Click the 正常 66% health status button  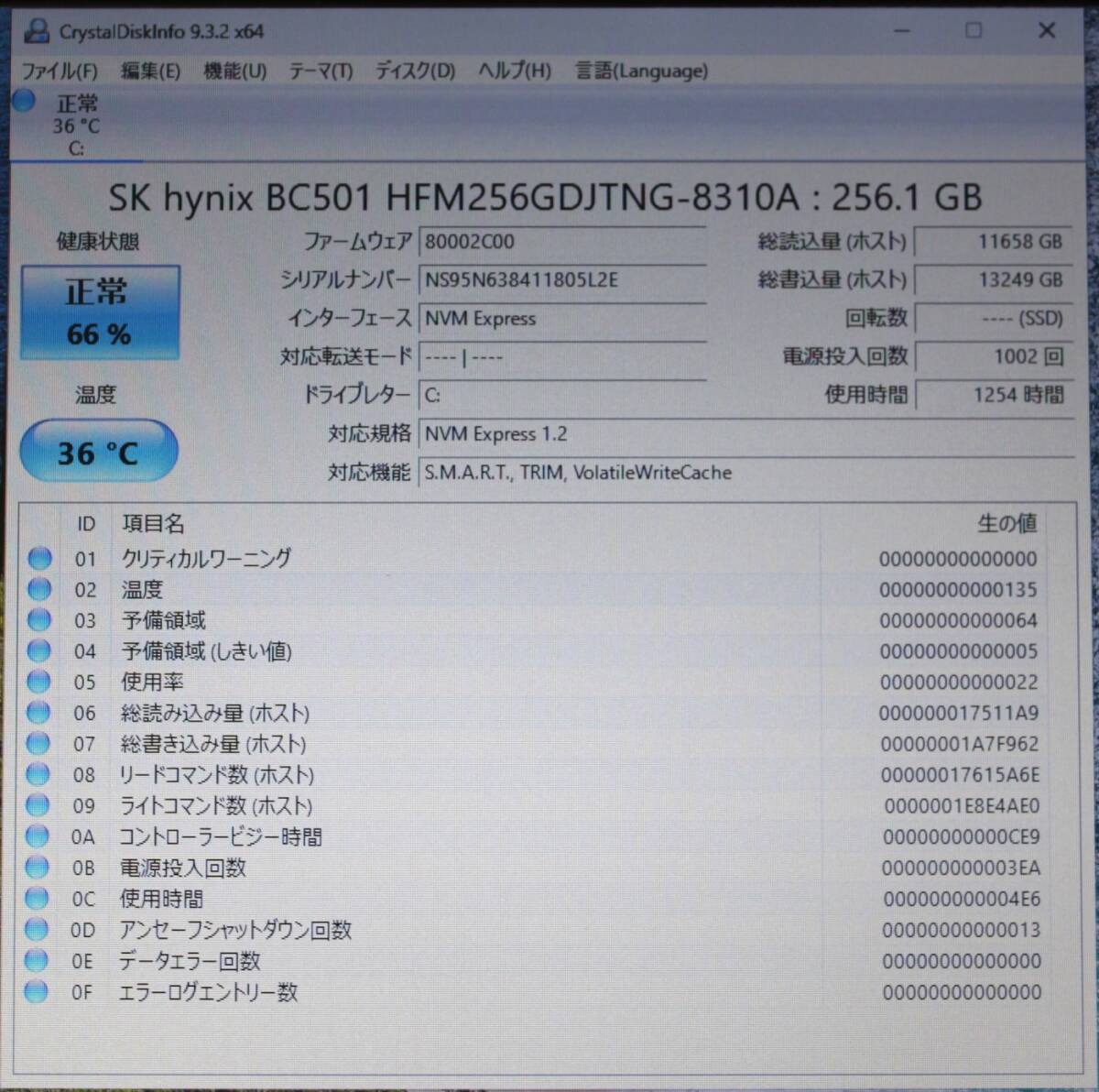(100, 311)
